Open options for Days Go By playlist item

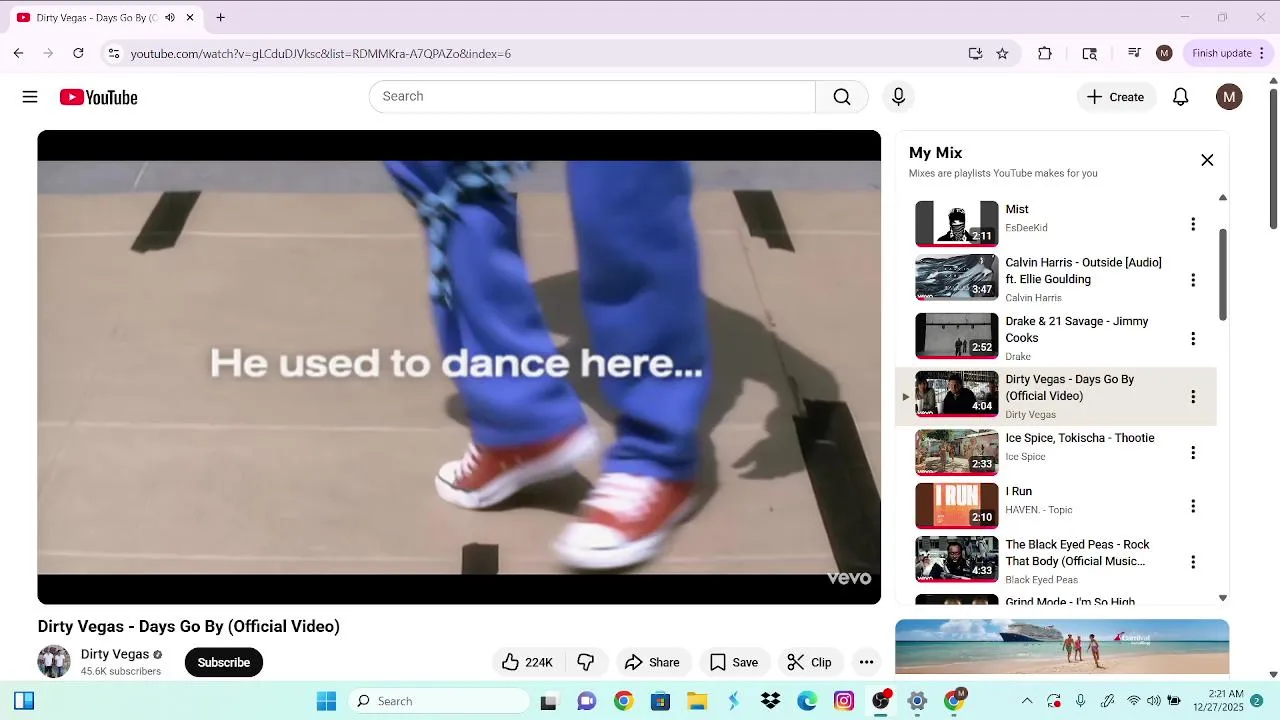click(1192, 397)
